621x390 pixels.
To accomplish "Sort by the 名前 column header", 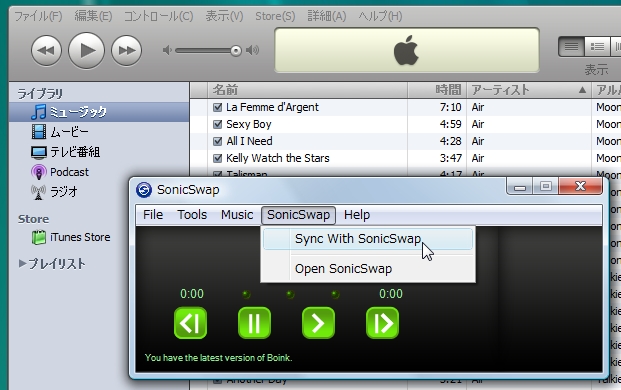I will point(307,90).
